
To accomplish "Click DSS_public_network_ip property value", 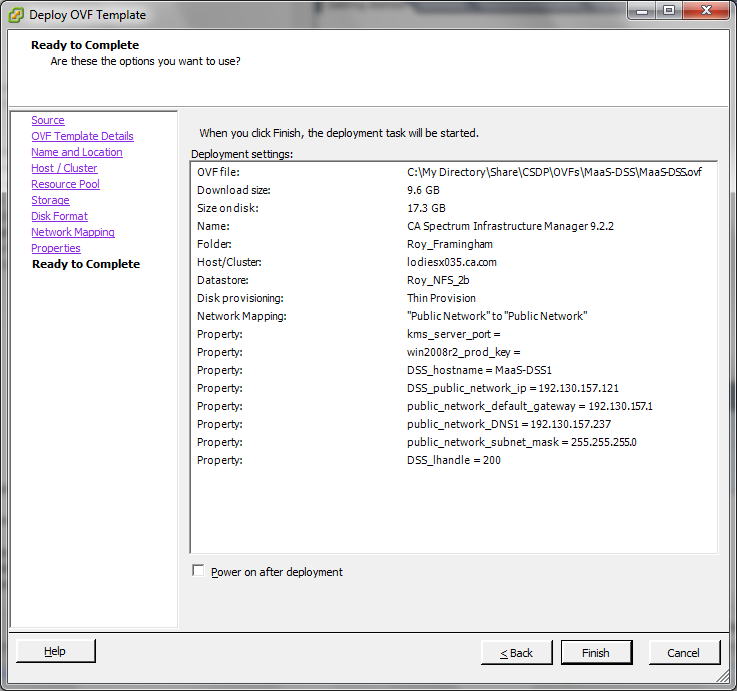I will [x=513, y=388].
